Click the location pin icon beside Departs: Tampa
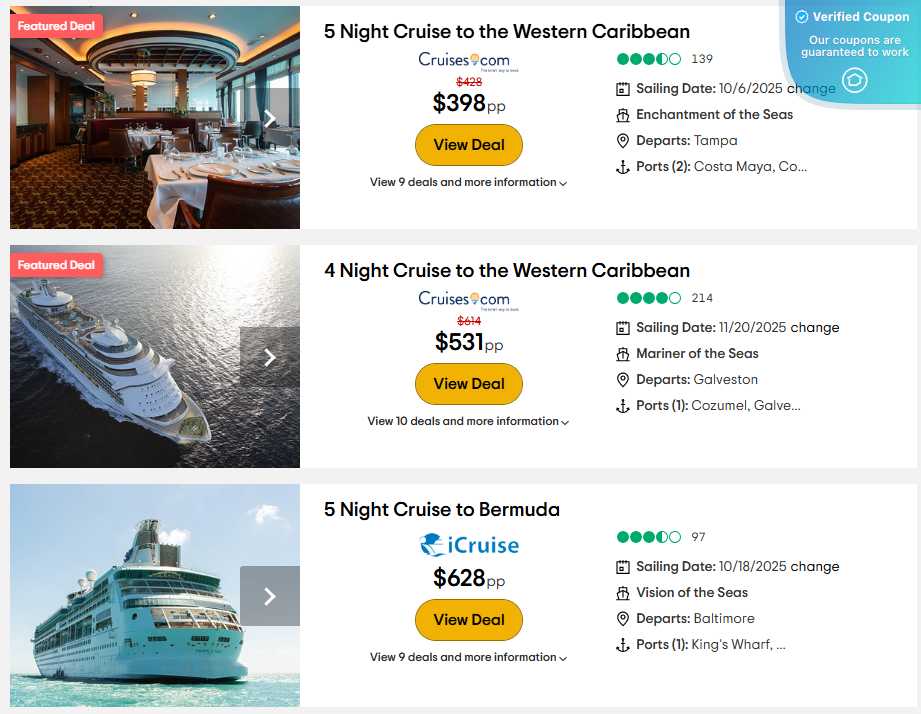The width and height of the screenshot is (921, 714). coord(623,141)
